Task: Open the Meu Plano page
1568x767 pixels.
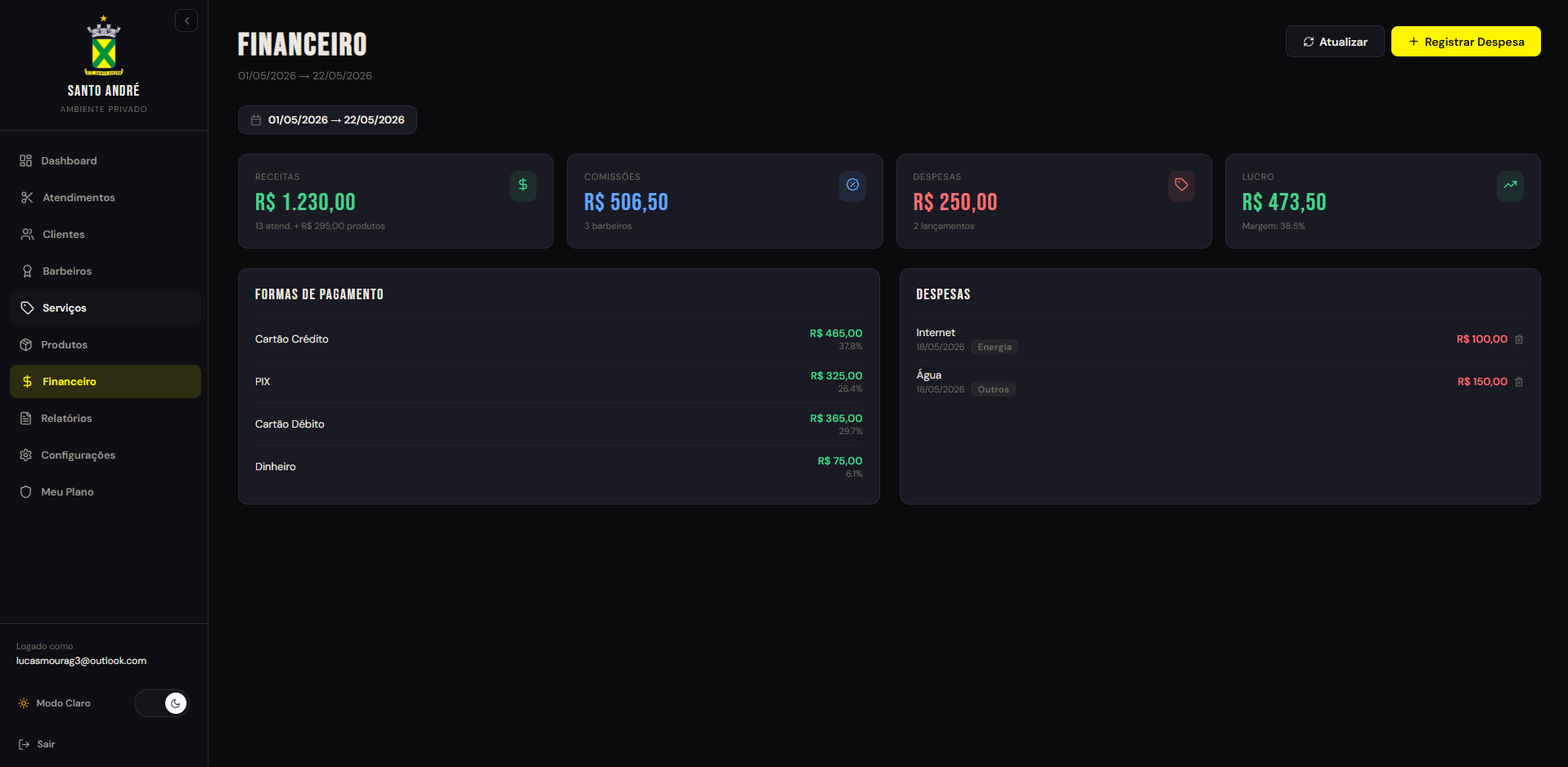Action: tap(106, 492)
